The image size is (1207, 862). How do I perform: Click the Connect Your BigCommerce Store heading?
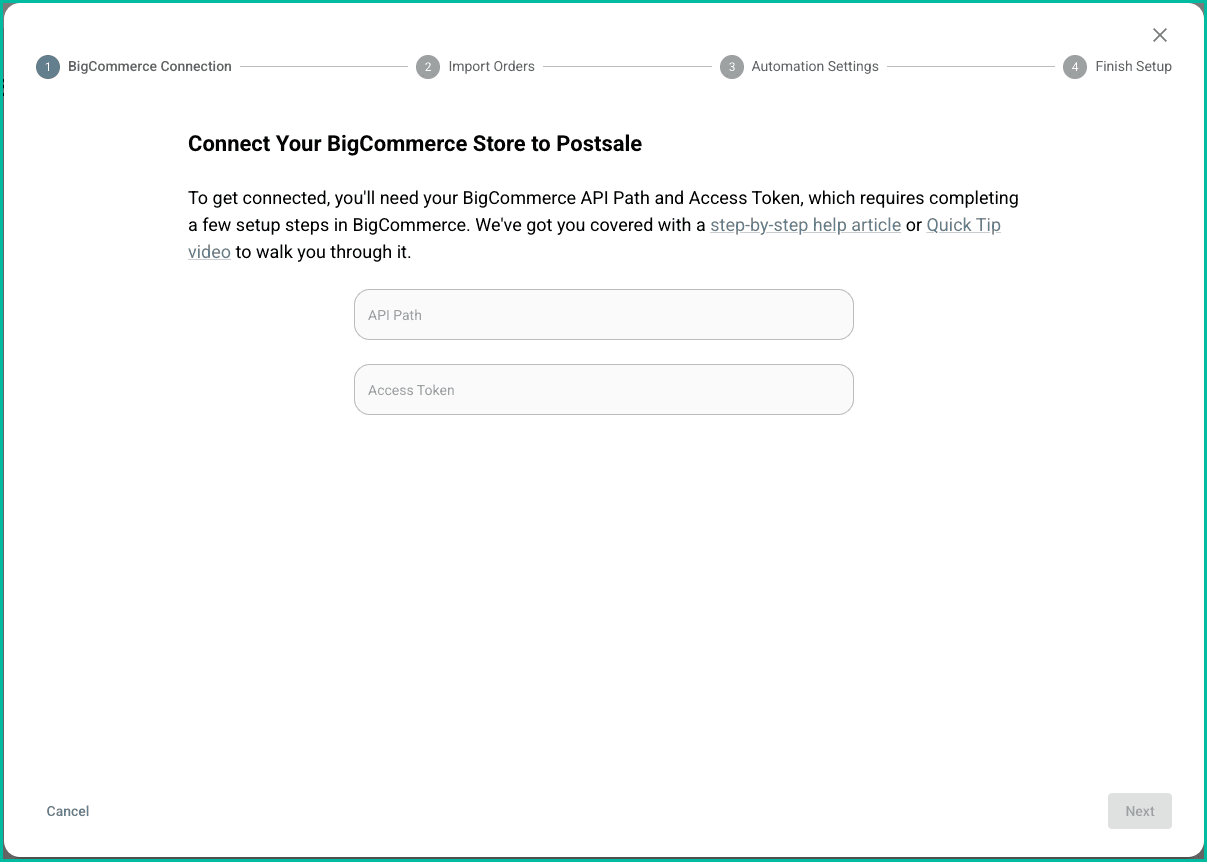pyautogui.click(x=414, y=143)
